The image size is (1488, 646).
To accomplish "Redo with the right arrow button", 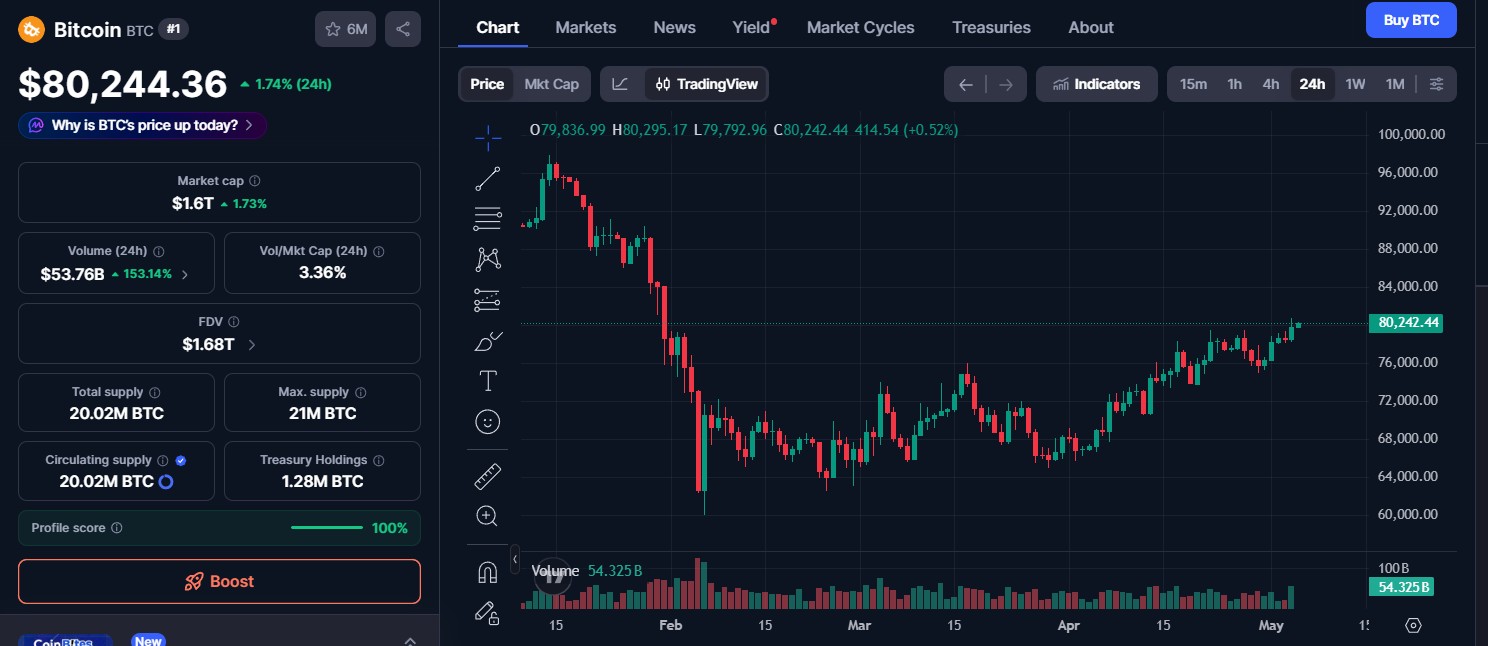I will (x=1006, y=84).
